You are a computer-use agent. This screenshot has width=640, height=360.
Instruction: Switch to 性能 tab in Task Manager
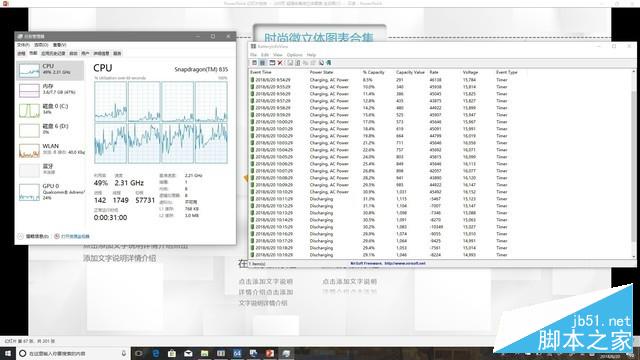point(33,53)
